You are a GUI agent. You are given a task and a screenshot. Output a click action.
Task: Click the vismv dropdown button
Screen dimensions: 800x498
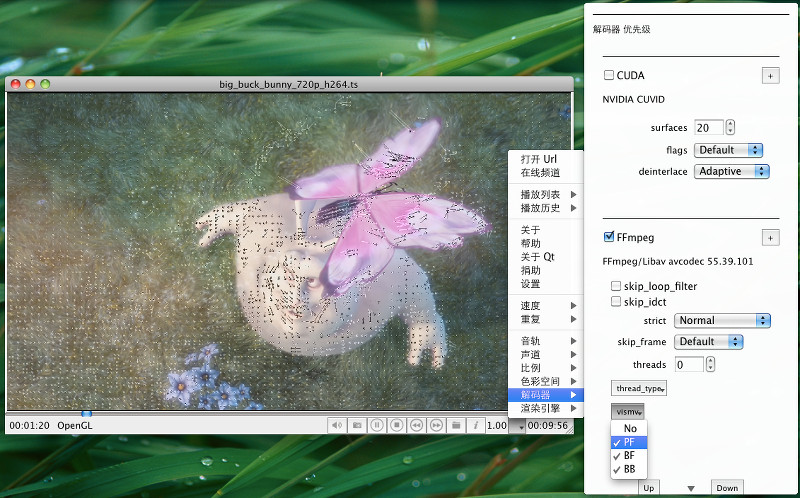[628, 411]
